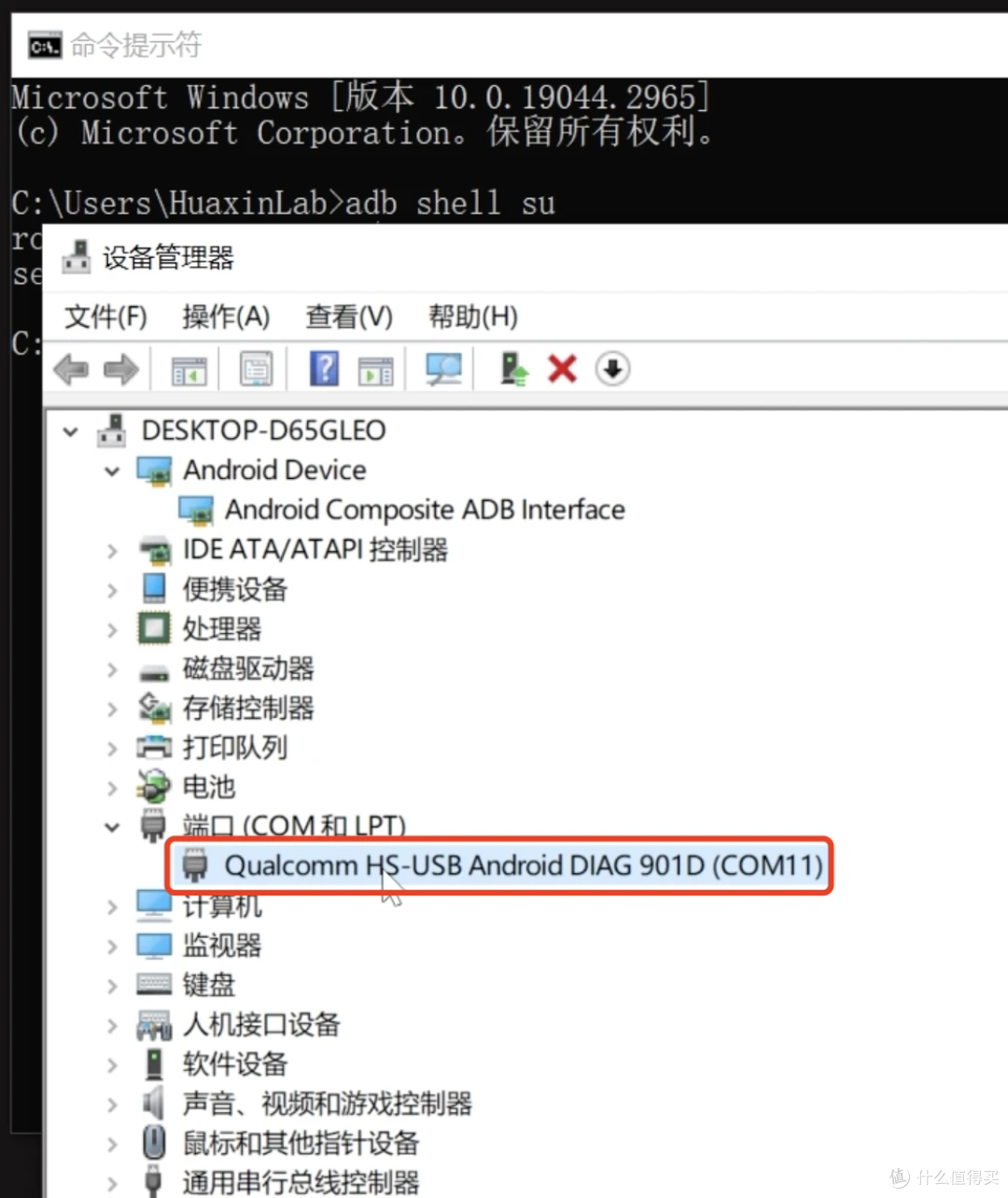Click the 键盘 keyboard icon

pyautogui.click(x=154, y=984)
